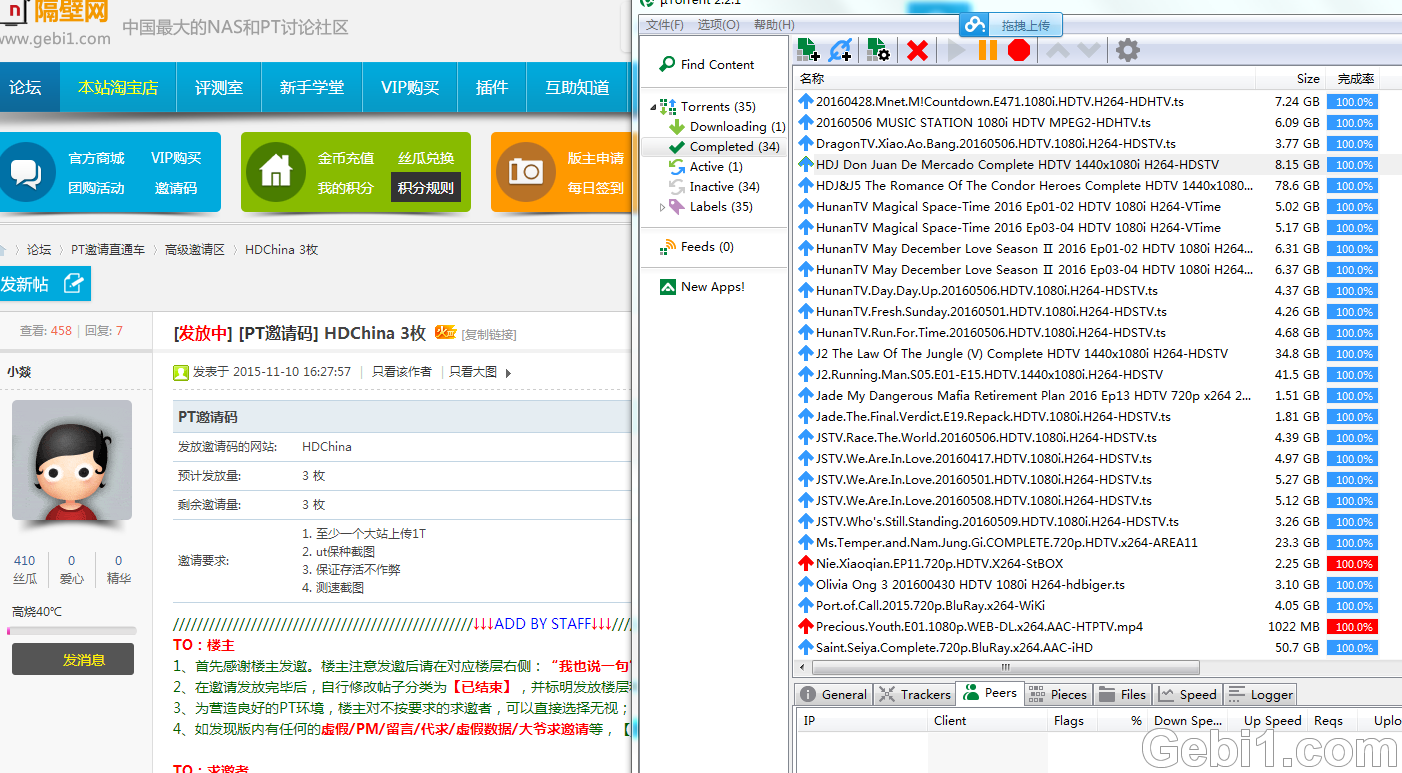
Task: Switch to the Files tab
Action: click(1122, 694)
